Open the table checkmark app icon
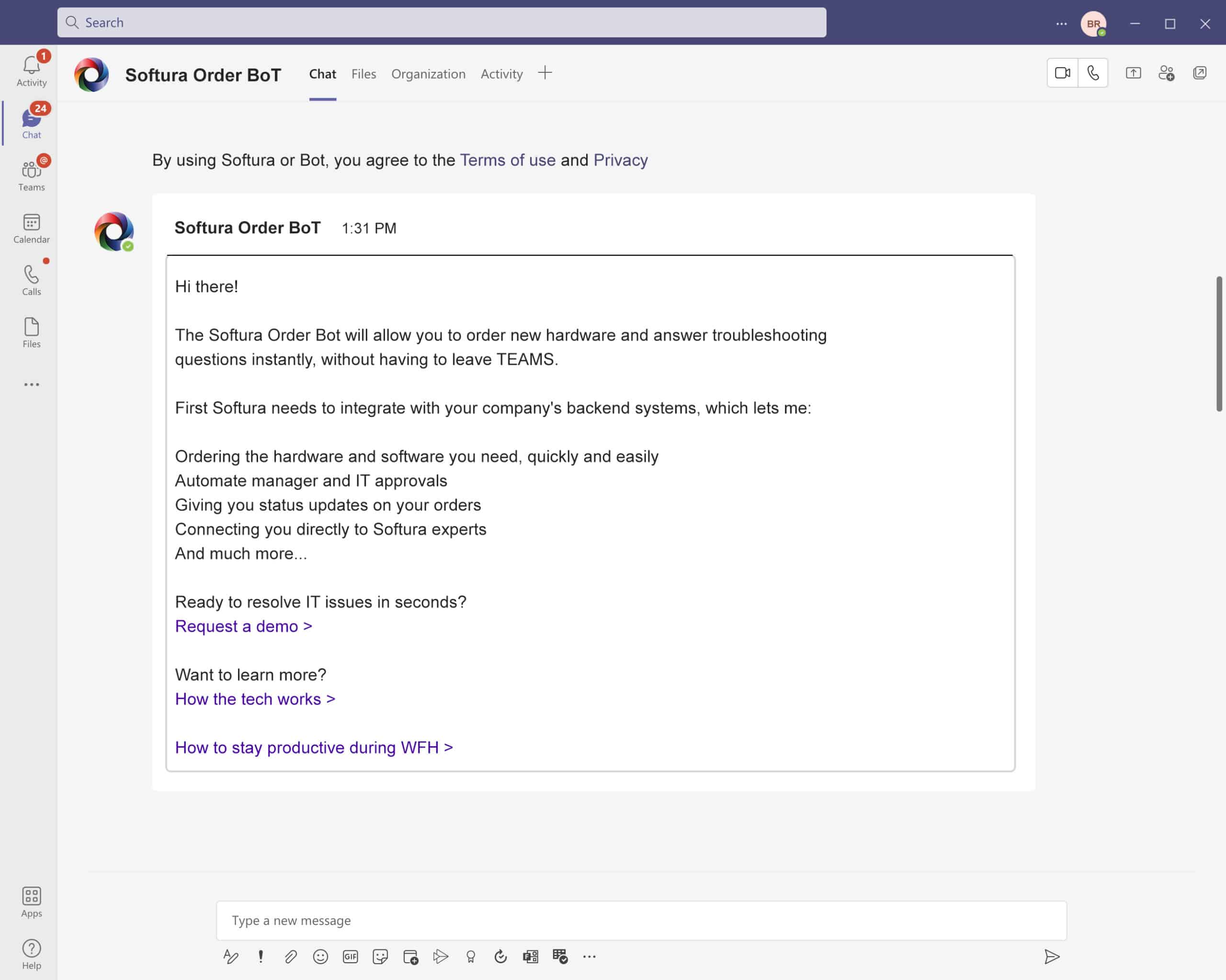The image size is (1226, 980). [560, 957]
